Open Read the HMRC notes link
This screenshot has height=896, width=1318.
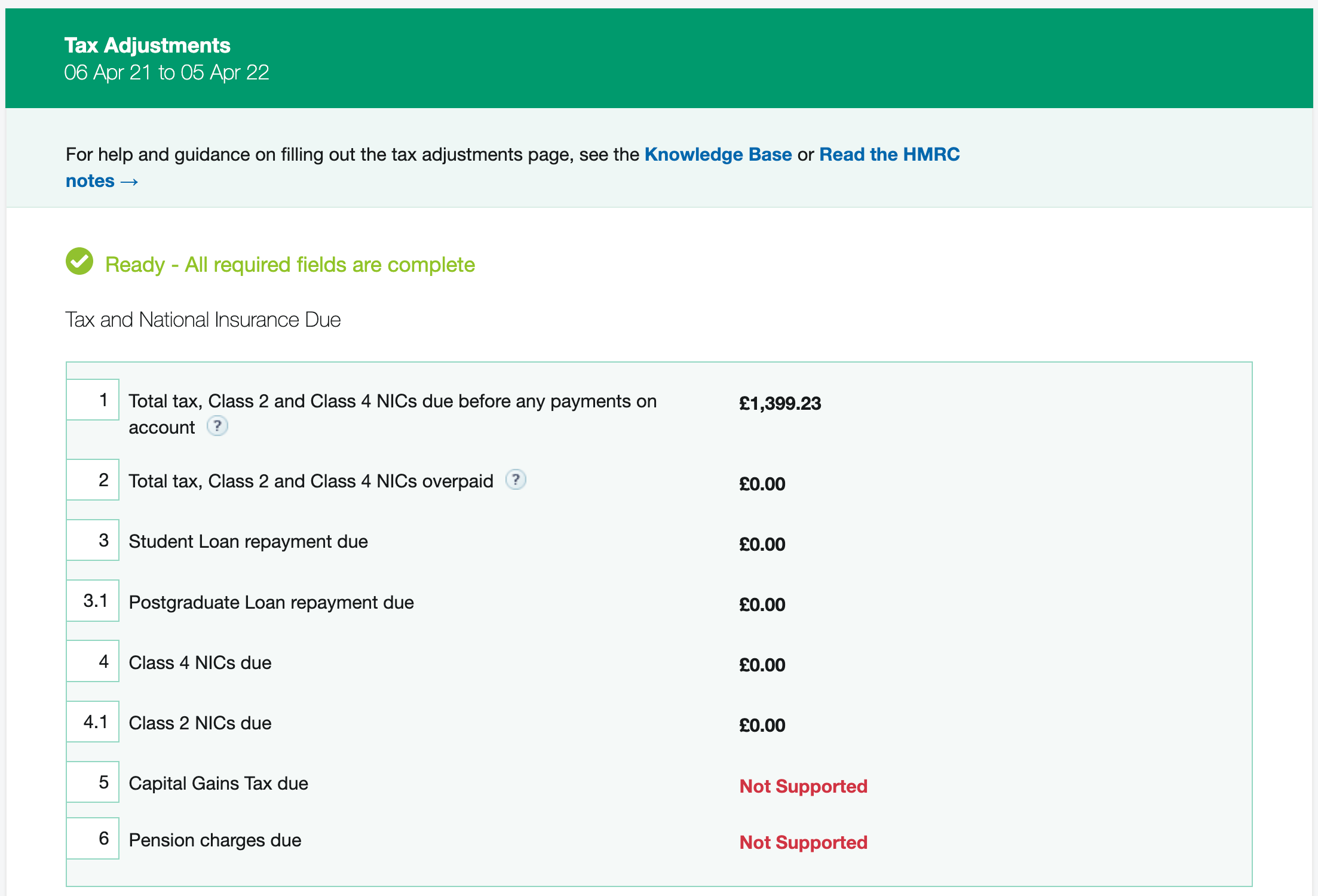(x=889, y=154)
